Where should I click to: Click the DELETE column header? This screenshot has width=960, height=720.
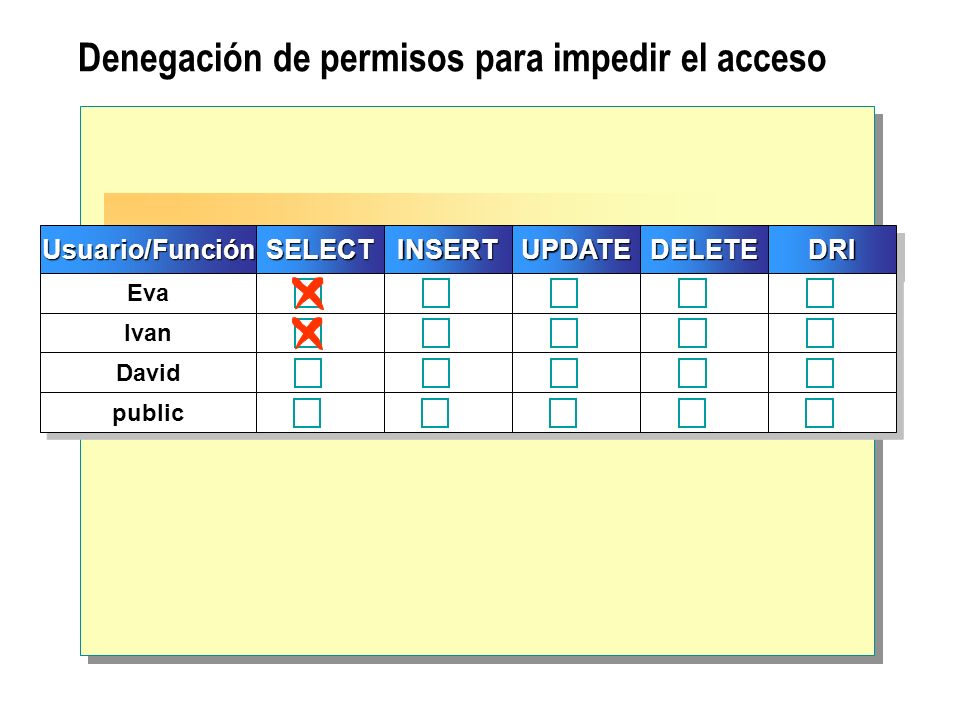tap(704, 250)
